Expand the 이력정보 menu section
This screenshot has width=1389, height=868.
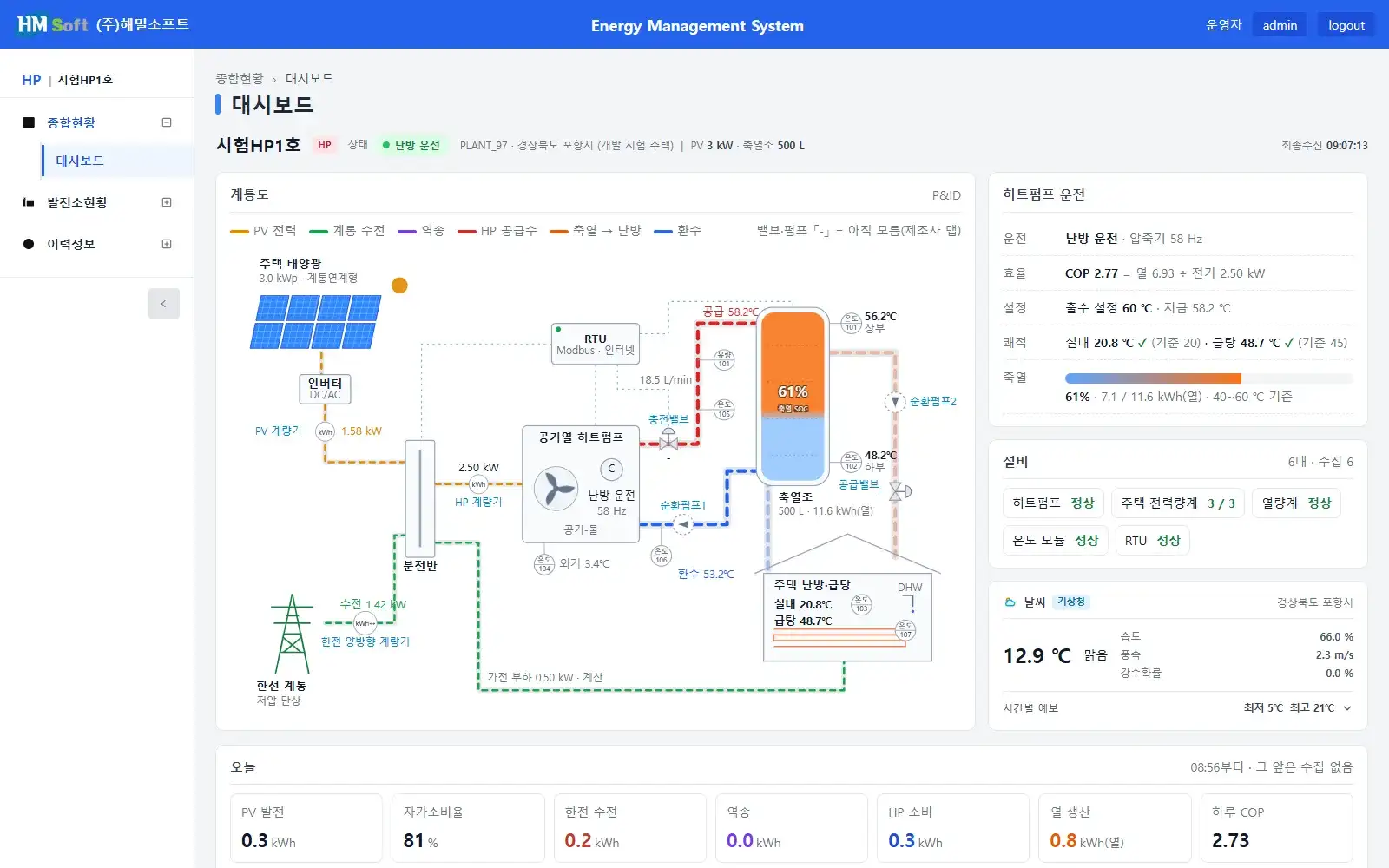click(x=167, y=244)
